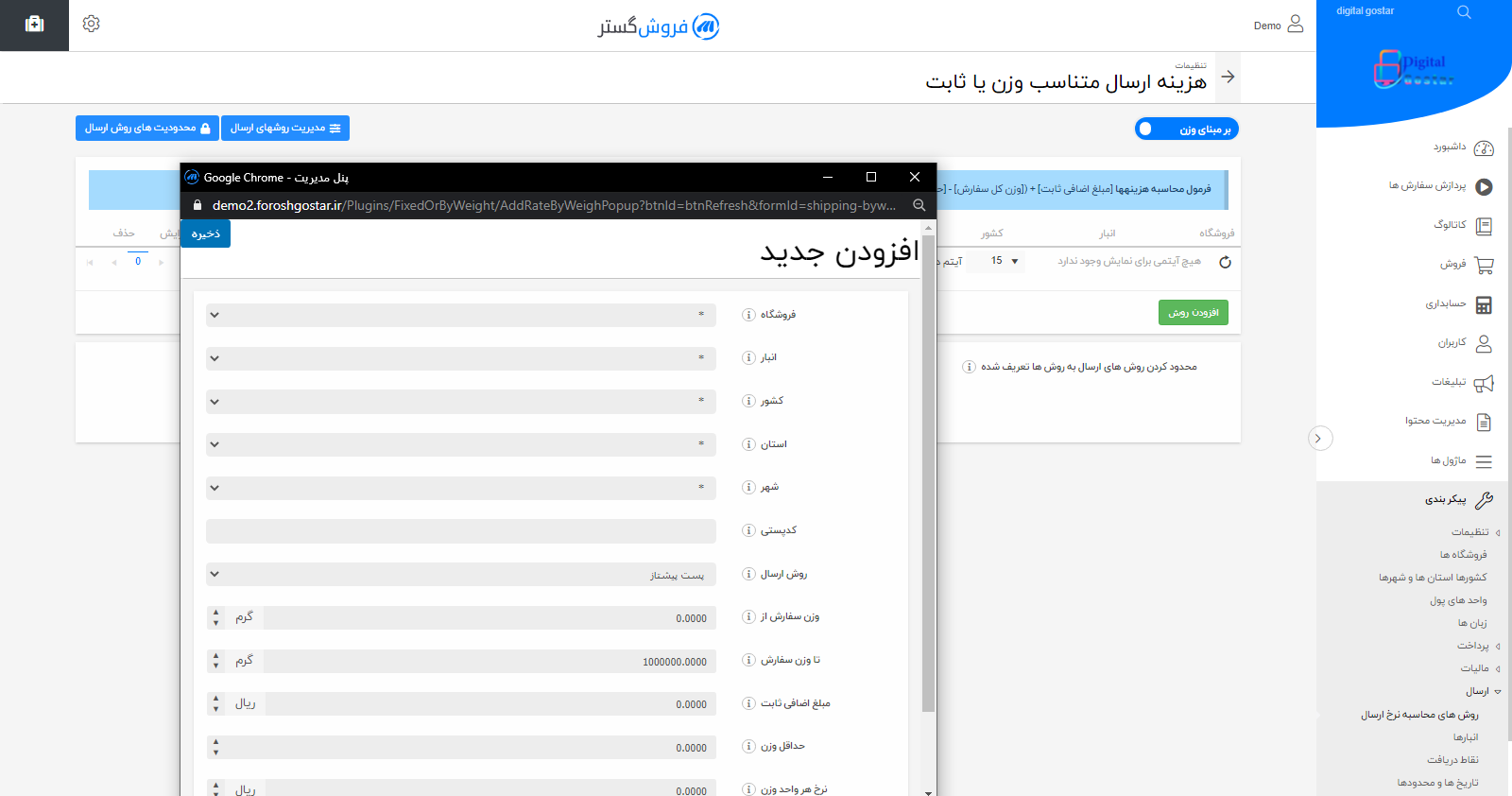Open نقاط دریافت sidebar link
The height and width of the screenshot is (796, 1512).
point(1452,760)
